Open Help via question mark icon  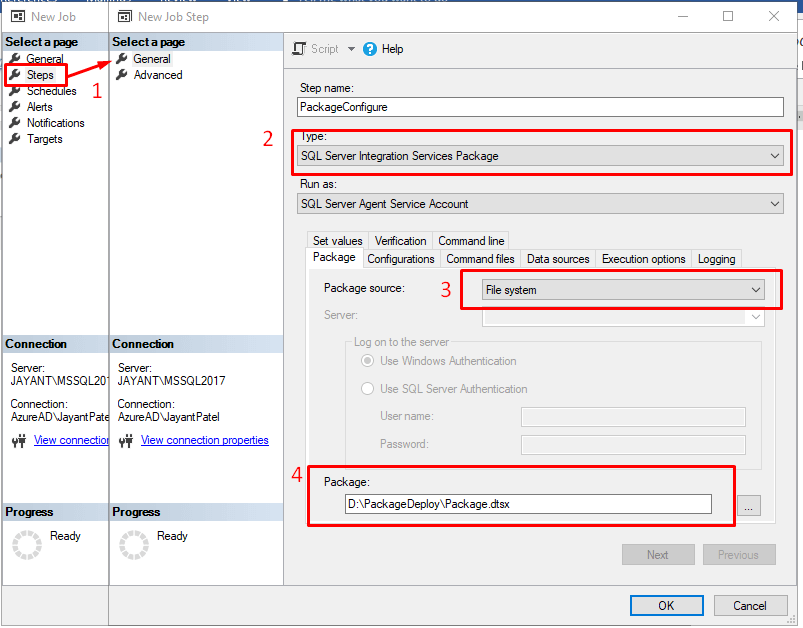tap(370, 49)
